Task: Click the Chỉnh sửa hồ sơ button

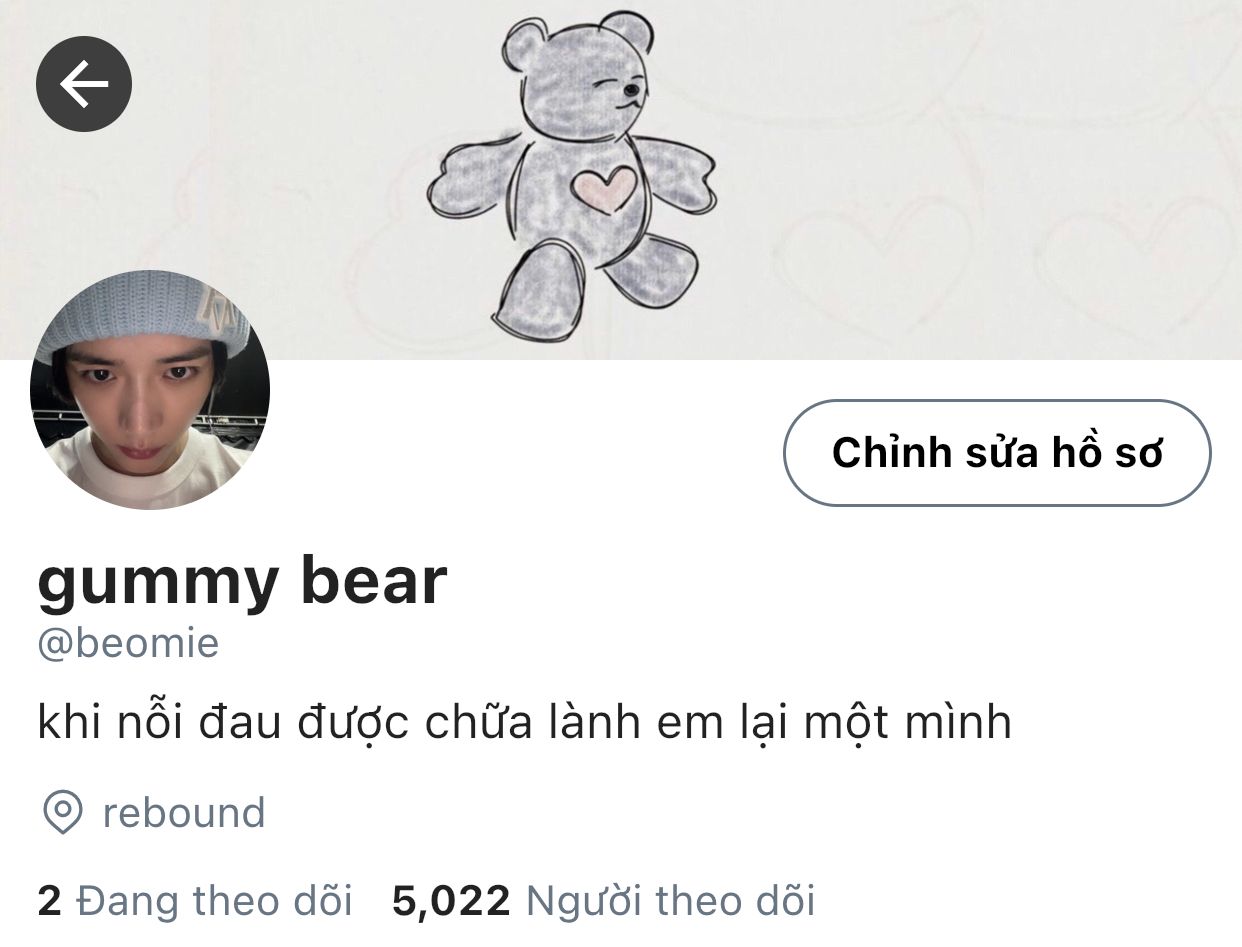Action: (997, 452)
